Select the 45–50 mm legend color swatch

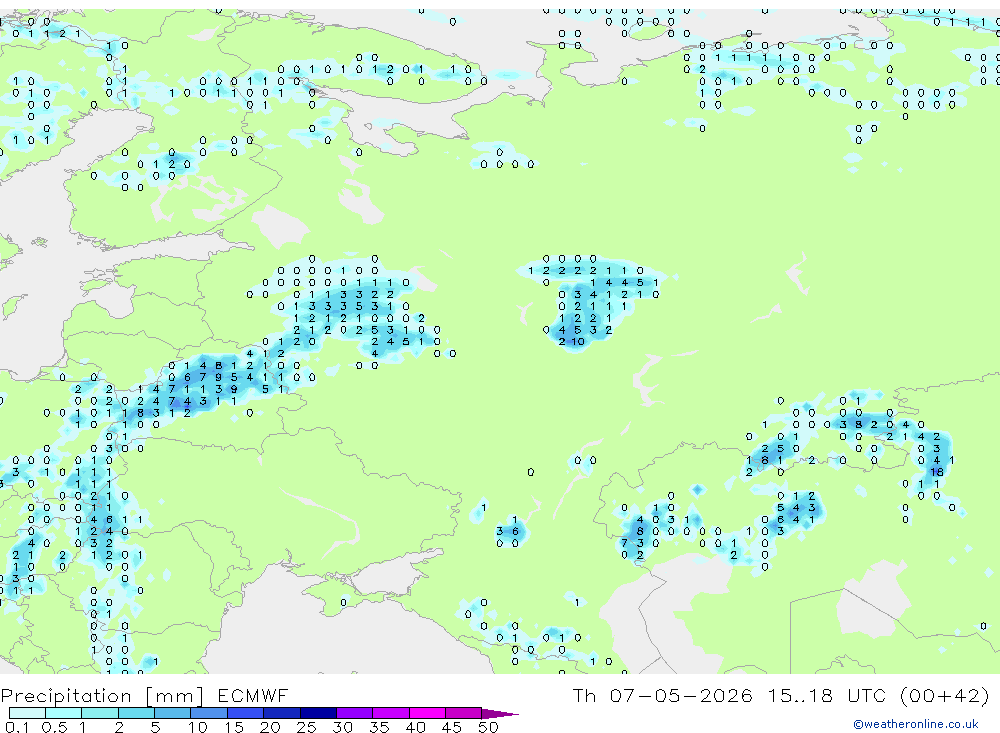click(463, 713)
